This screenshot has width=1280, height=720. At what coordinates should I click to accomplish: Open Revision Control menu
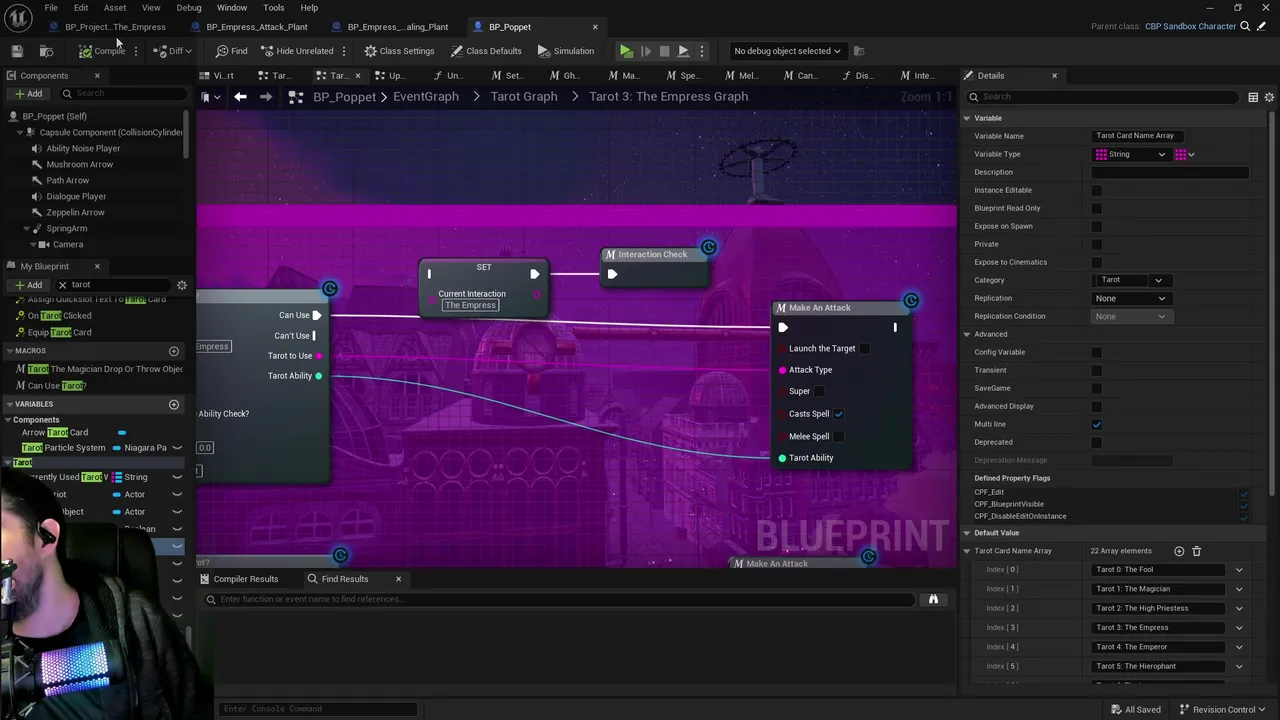click(1223, 710)
